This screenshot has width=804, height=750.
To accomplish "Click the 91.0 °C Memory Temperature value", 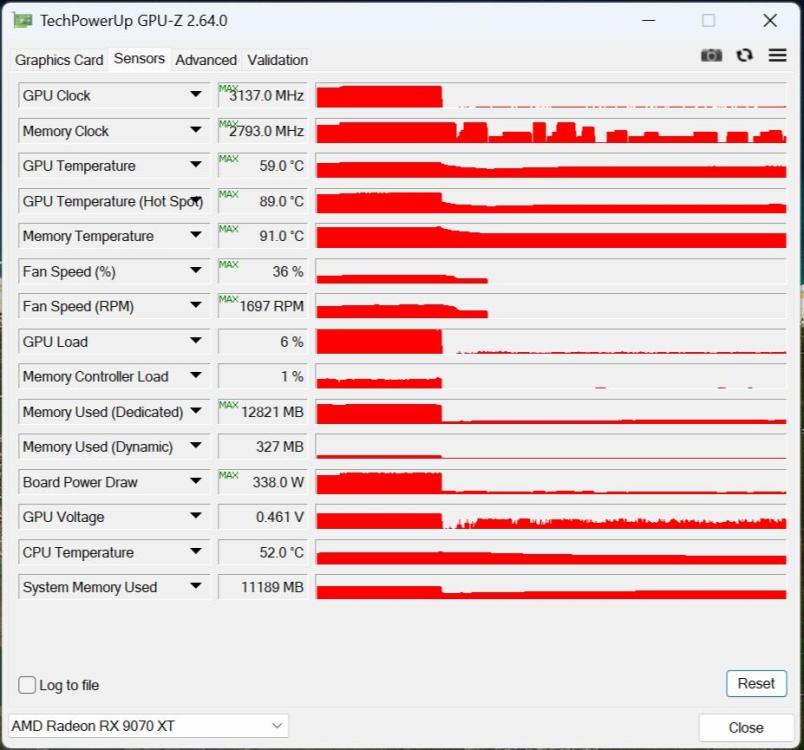I will point(263,236).
